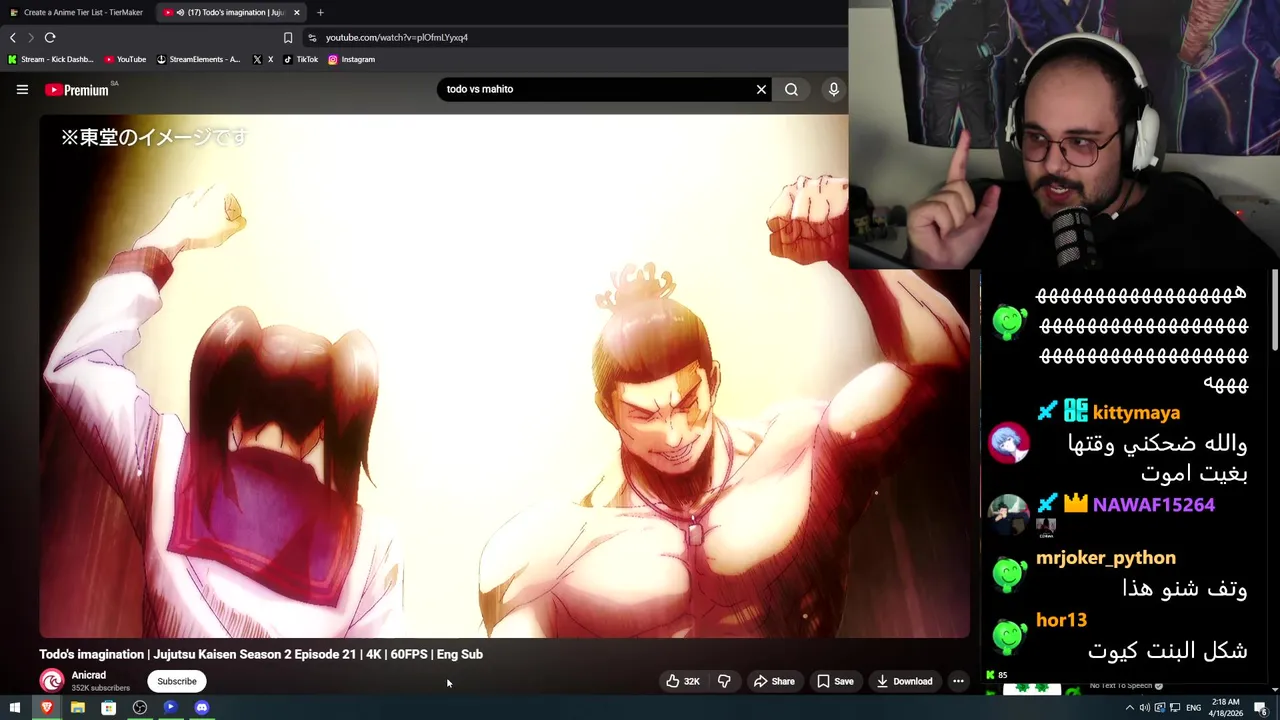Open the X bookmark

[x=263, y=59]
